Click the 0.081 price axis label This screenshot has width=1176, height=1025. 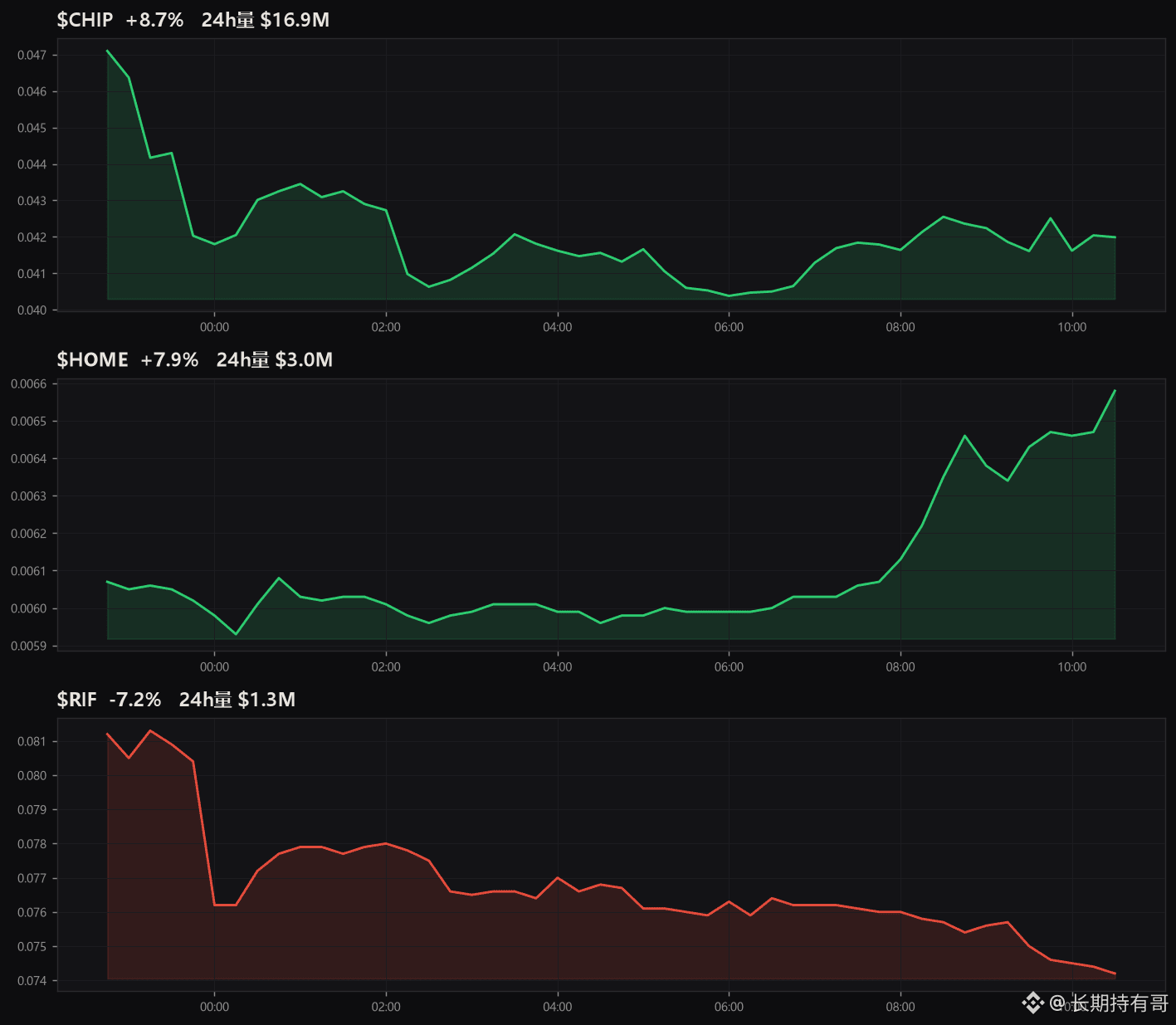point(32,742)
